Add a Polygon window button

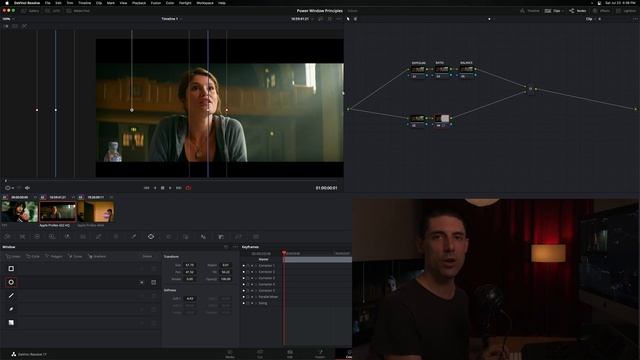(x=54, y=256)
